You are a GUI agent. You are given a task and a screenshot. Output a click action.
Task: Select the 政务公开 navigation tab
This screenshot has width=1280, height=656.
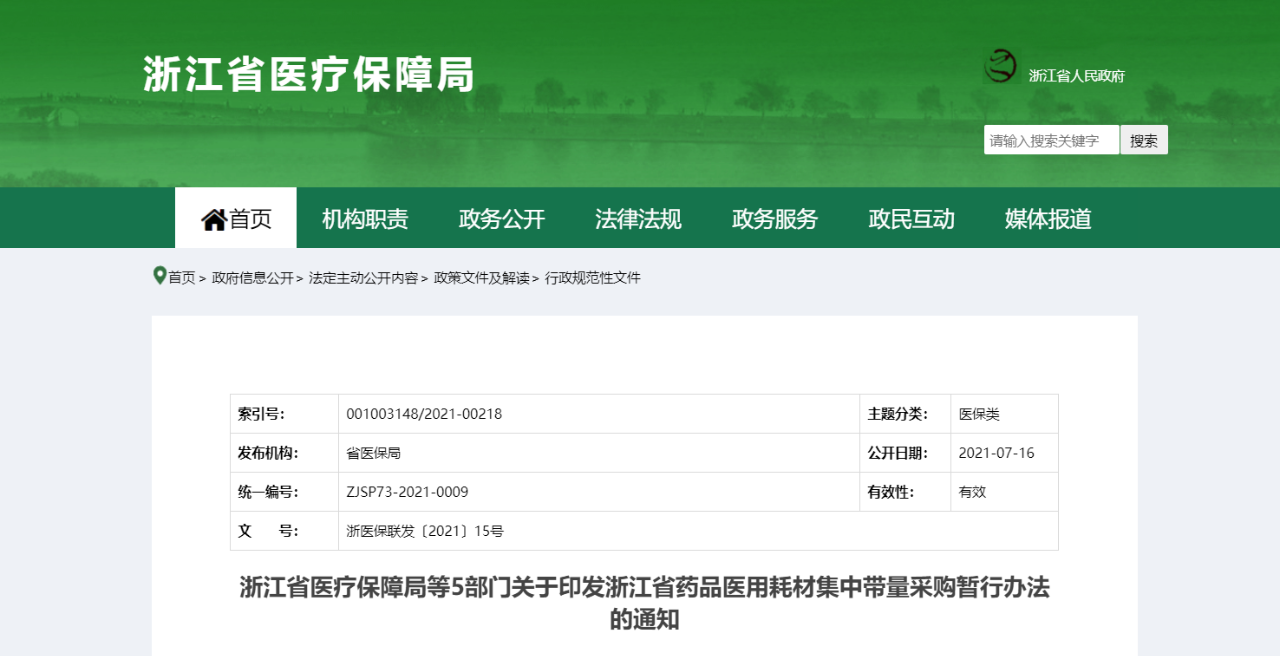click(x=502, y=219)
